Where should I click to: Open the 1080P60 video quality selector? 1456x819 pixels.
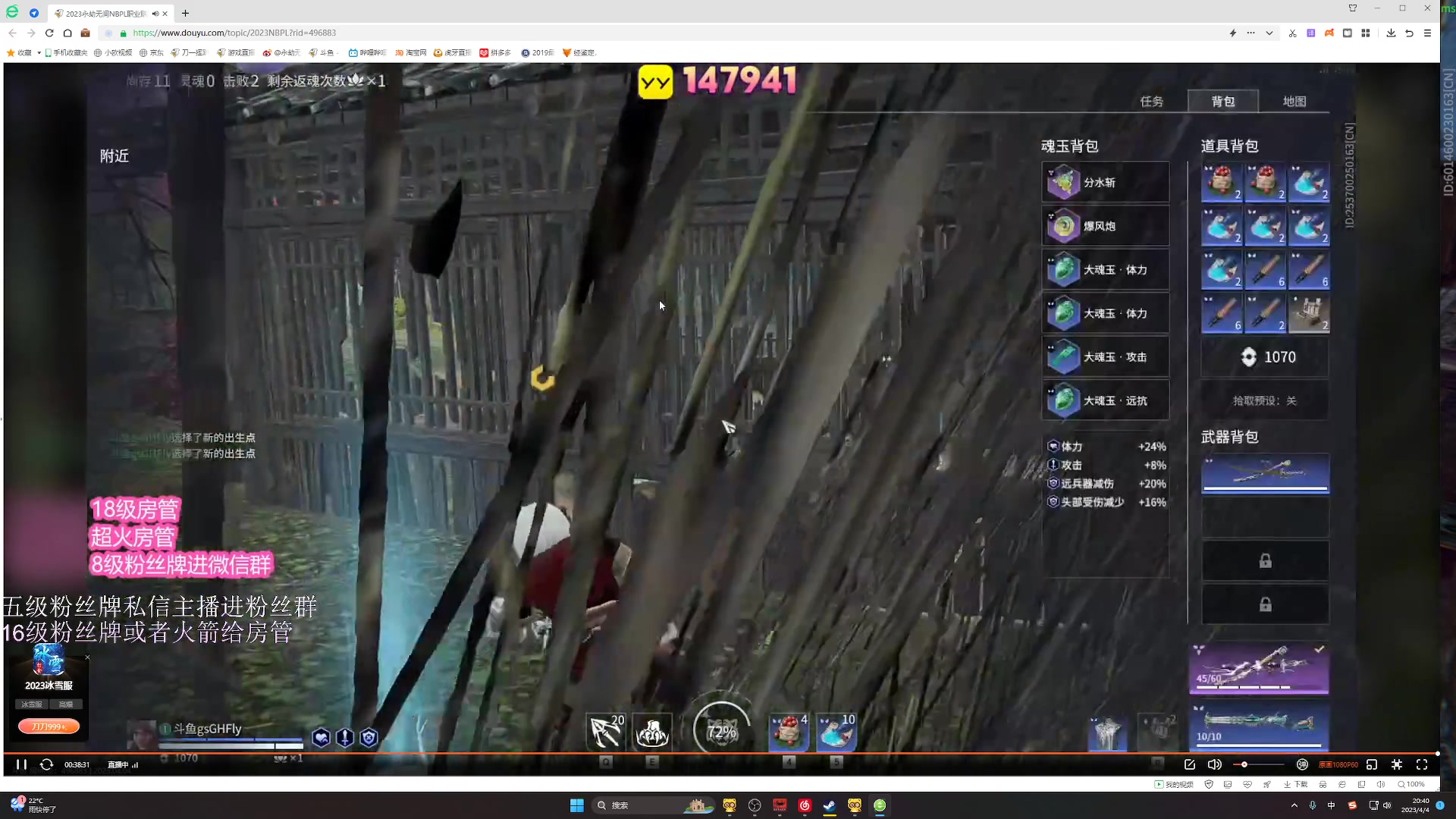pos(1338,764)
